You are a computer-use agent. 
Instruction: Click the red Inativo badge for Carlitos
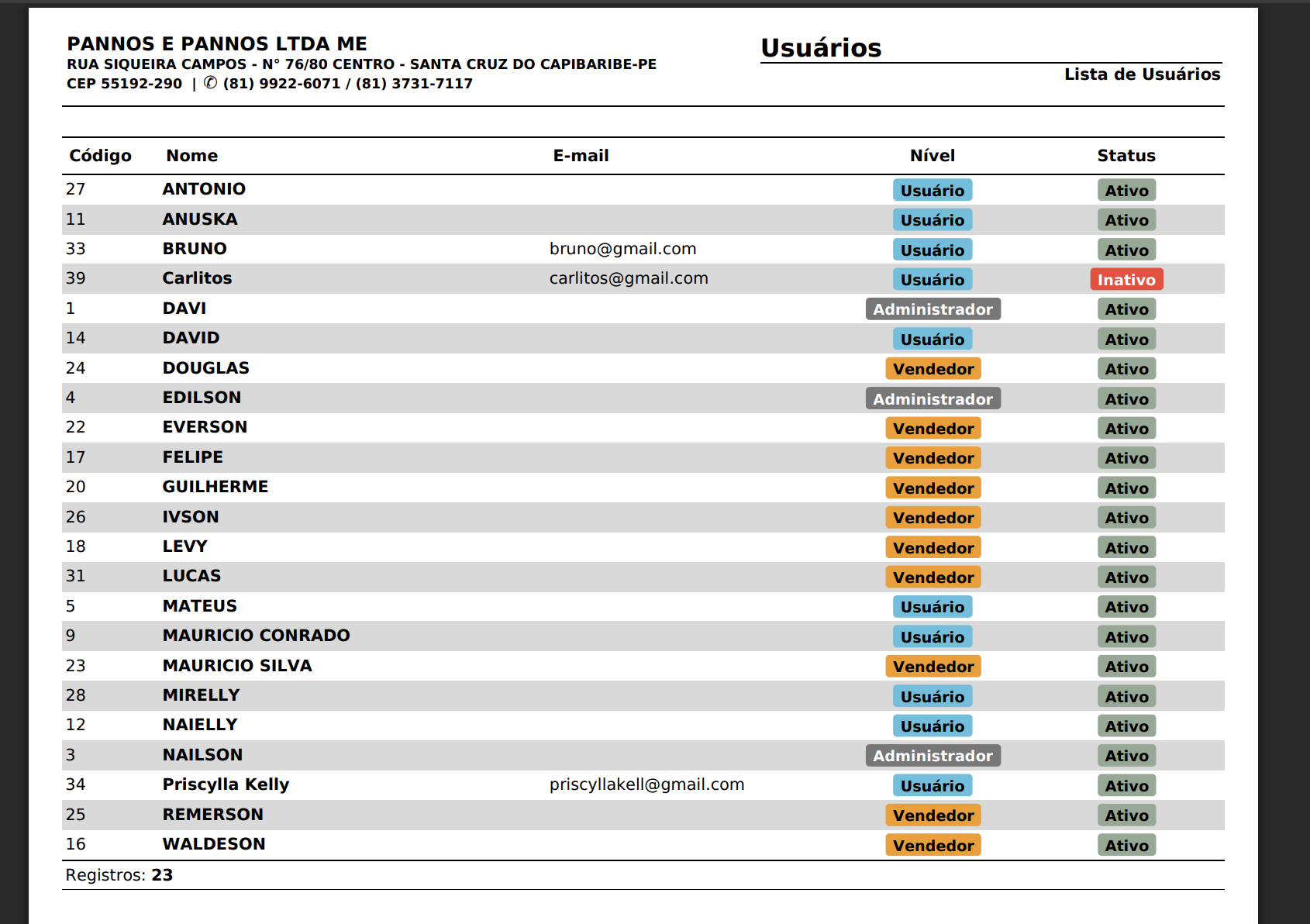pos(1126,280)
